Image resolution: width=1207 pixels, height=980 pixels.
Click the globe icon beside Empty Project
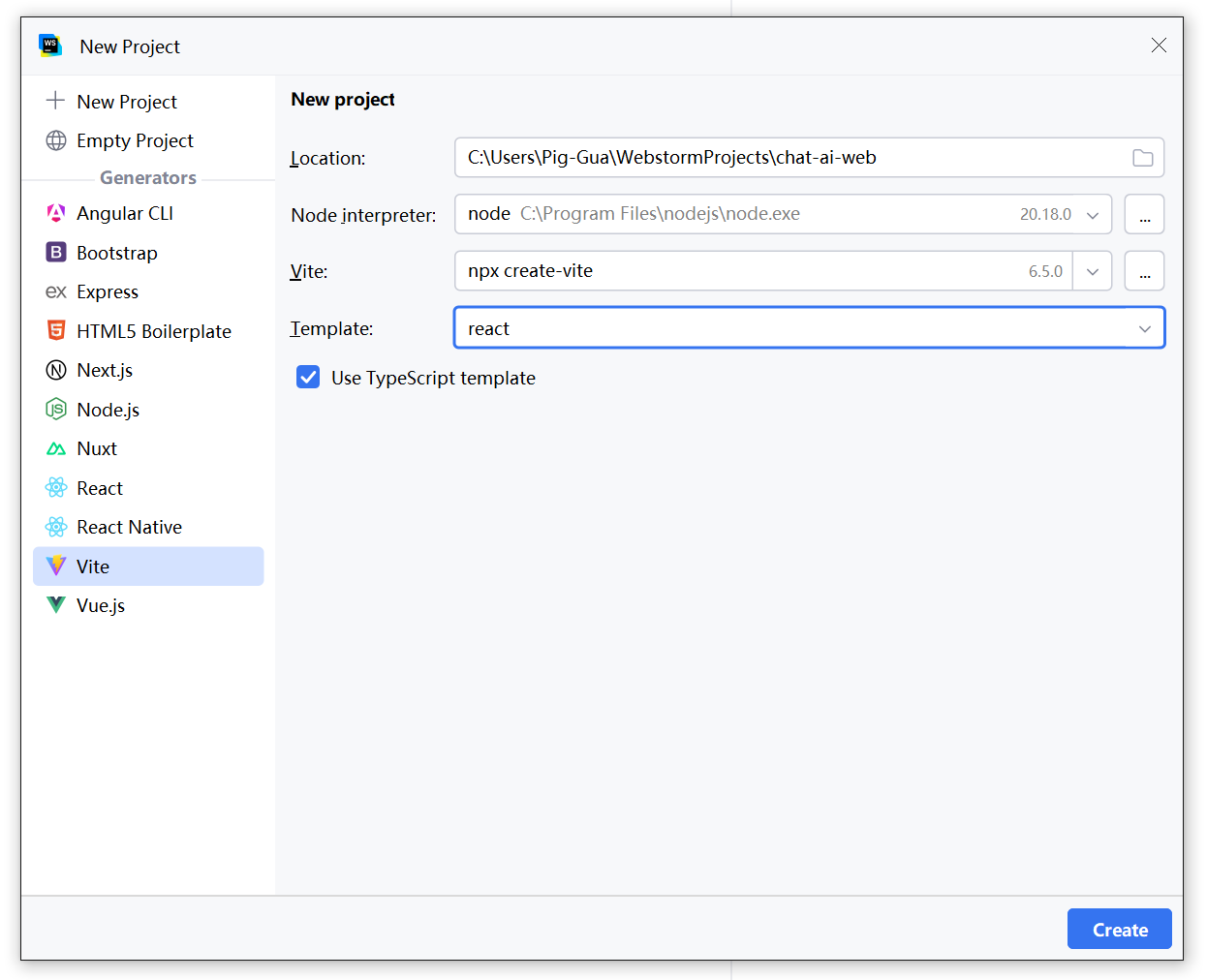tap(56, 140)
